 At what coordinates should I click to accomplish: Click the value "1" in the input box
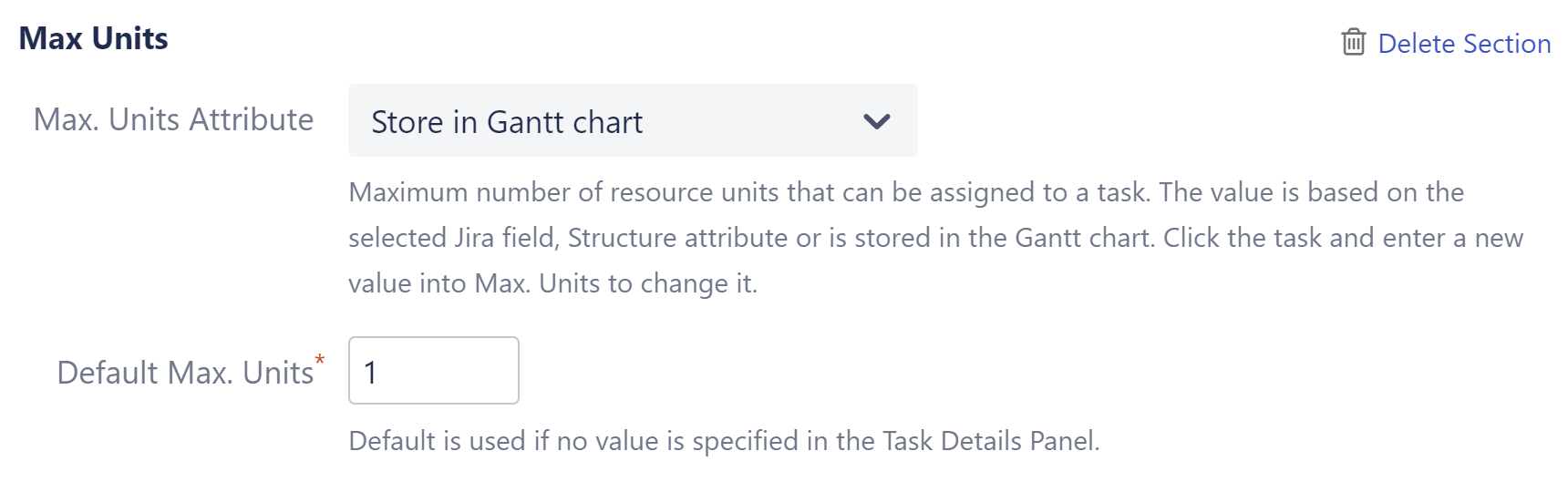coord(370,372)
